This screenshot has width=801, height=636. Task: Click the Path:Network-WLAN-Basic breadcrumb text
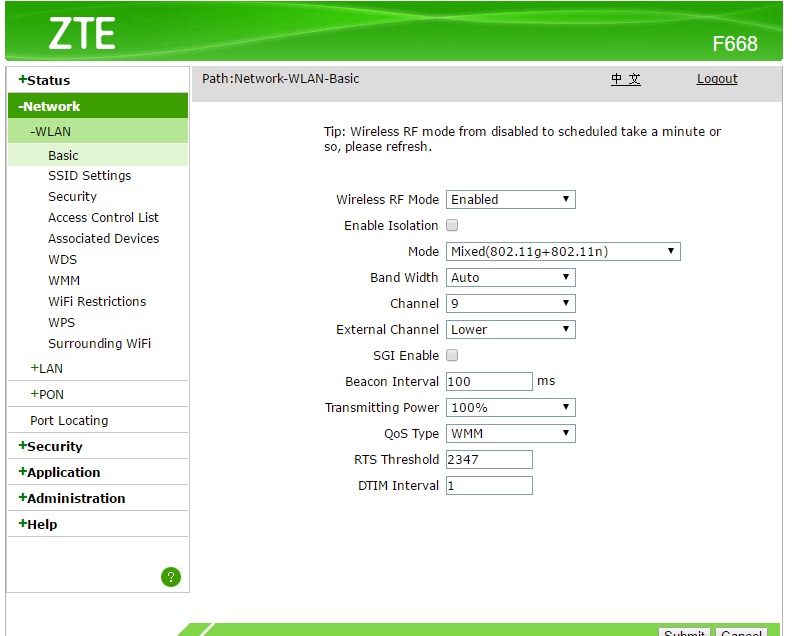tap(280, 79)
